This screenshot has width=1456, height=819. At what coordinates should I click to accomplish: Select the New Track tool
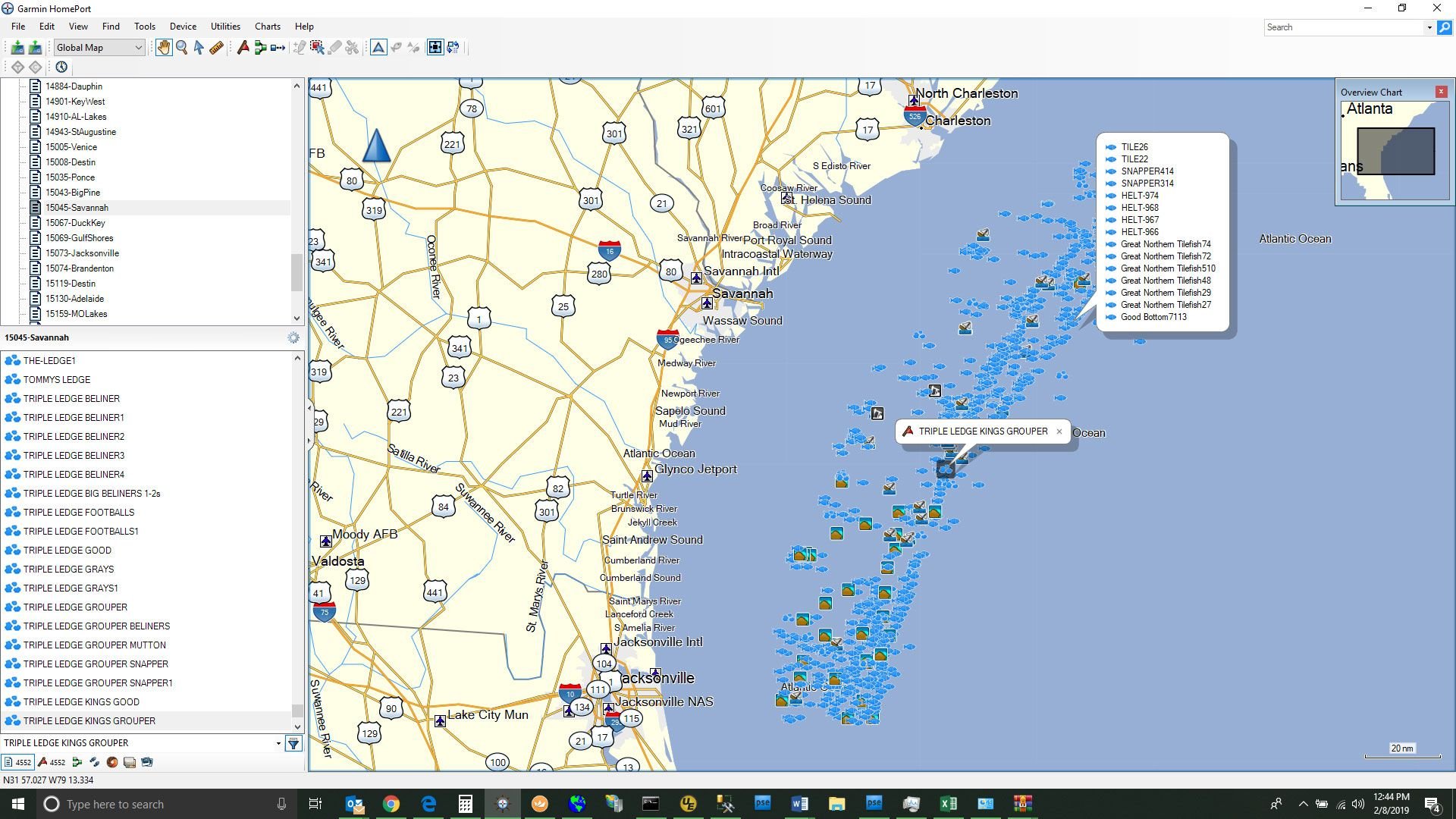pos(278,48)
